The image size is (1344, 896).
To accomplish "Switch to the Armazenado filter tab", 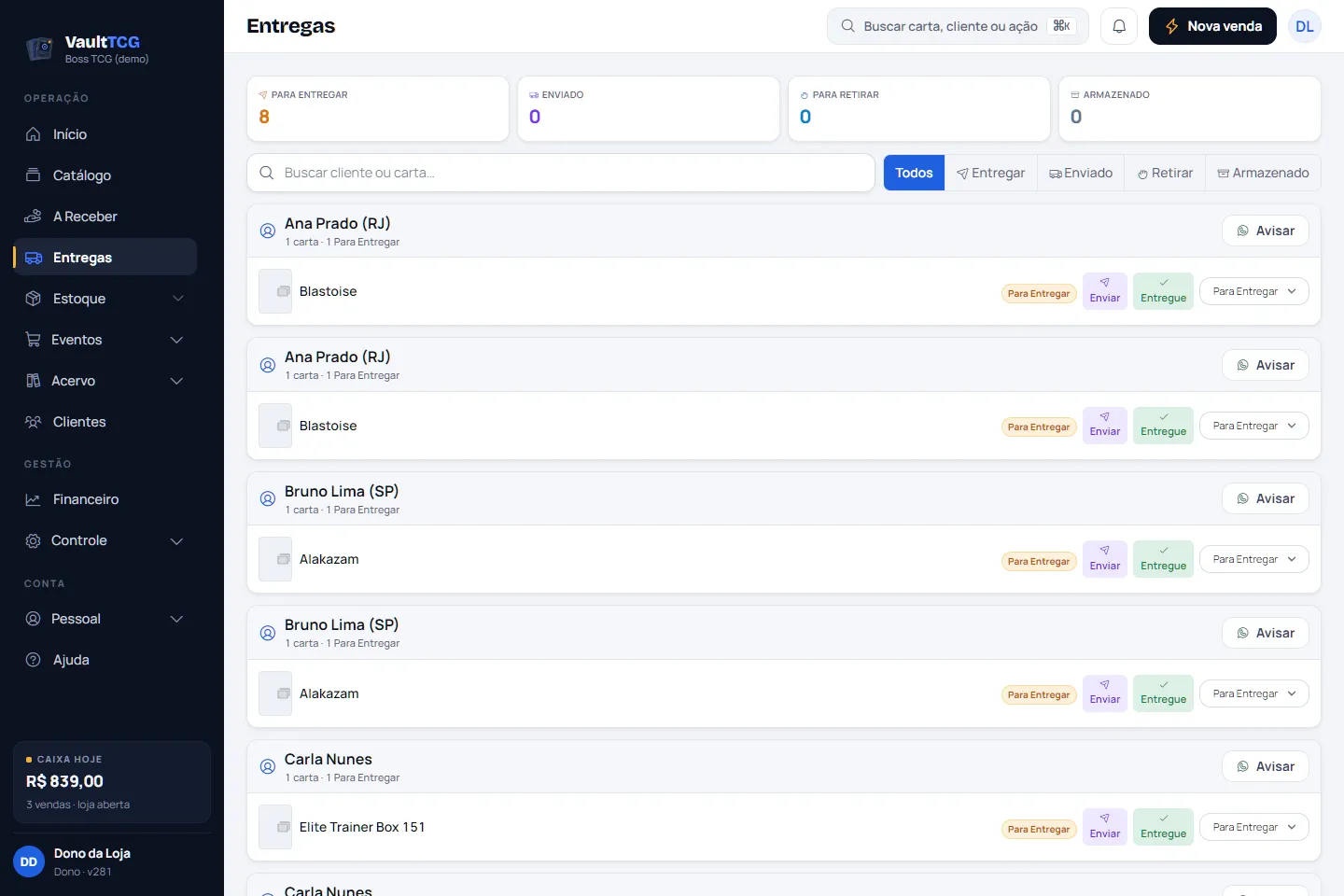I will tap(1263, 173).
